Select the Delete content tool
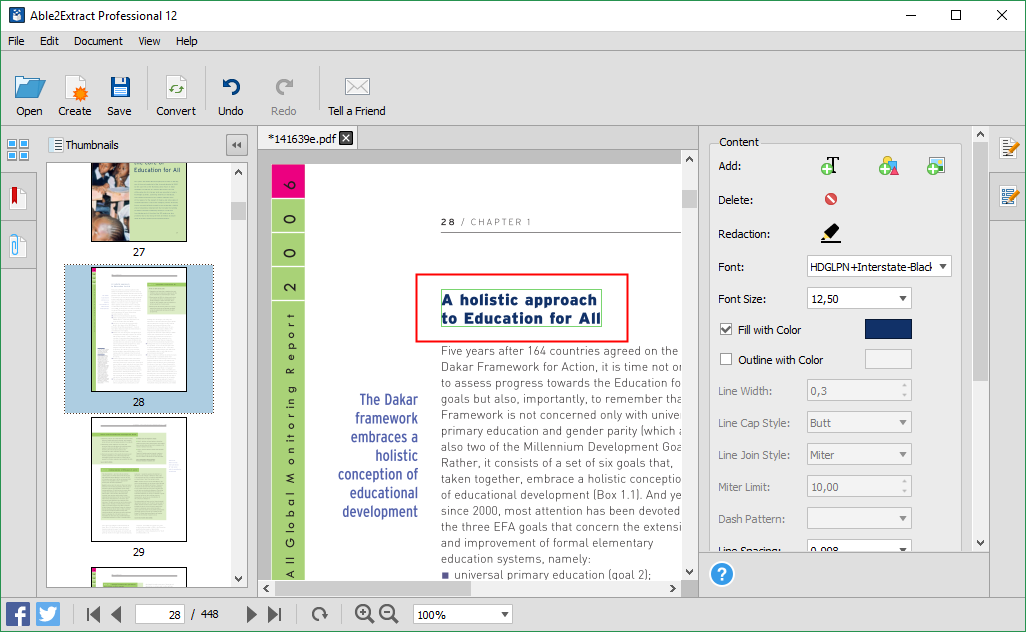 (830, 199)
